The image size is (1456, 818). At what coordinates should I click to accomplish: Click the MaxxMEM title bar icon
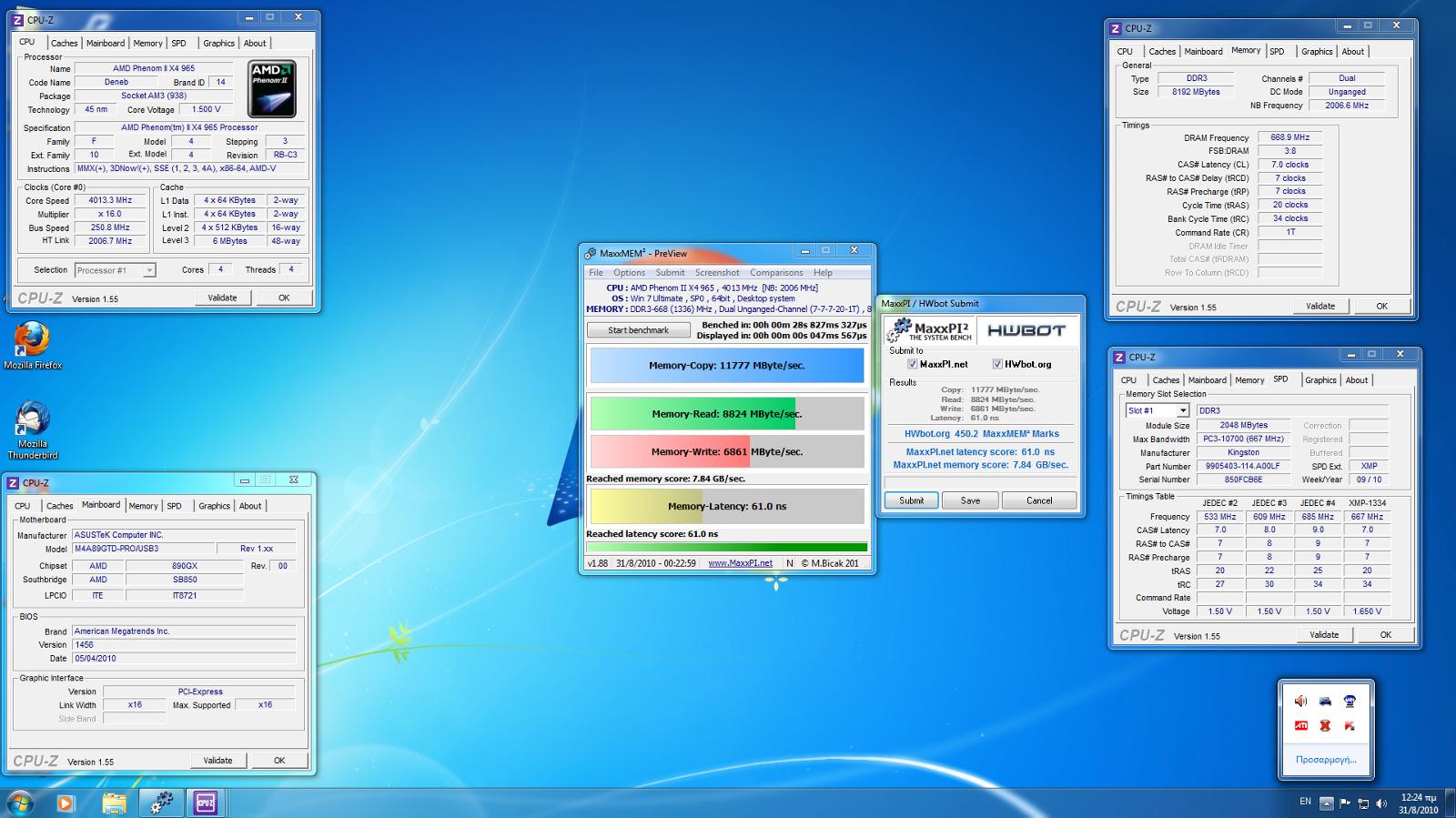tap(590, 253)
